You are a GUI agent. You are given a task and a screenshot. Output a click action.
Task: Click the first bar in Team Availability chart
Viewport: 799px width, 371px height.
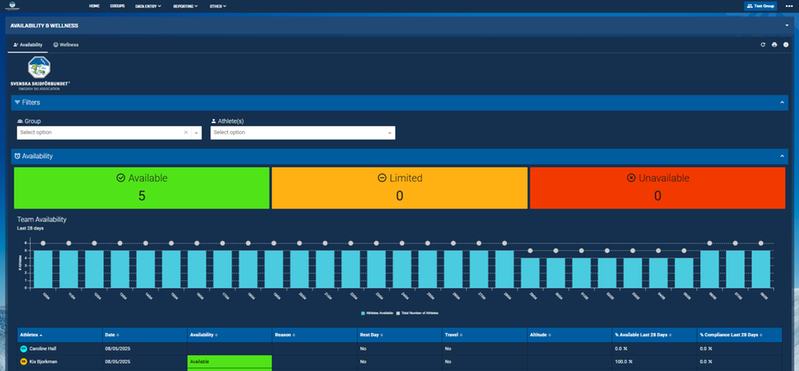pos(43,269)
